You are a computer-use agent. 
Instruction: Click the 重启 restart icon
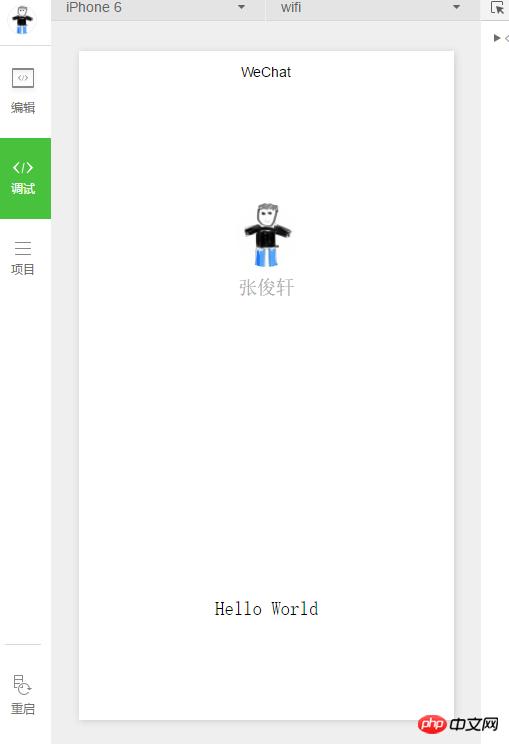pos(22,685)
